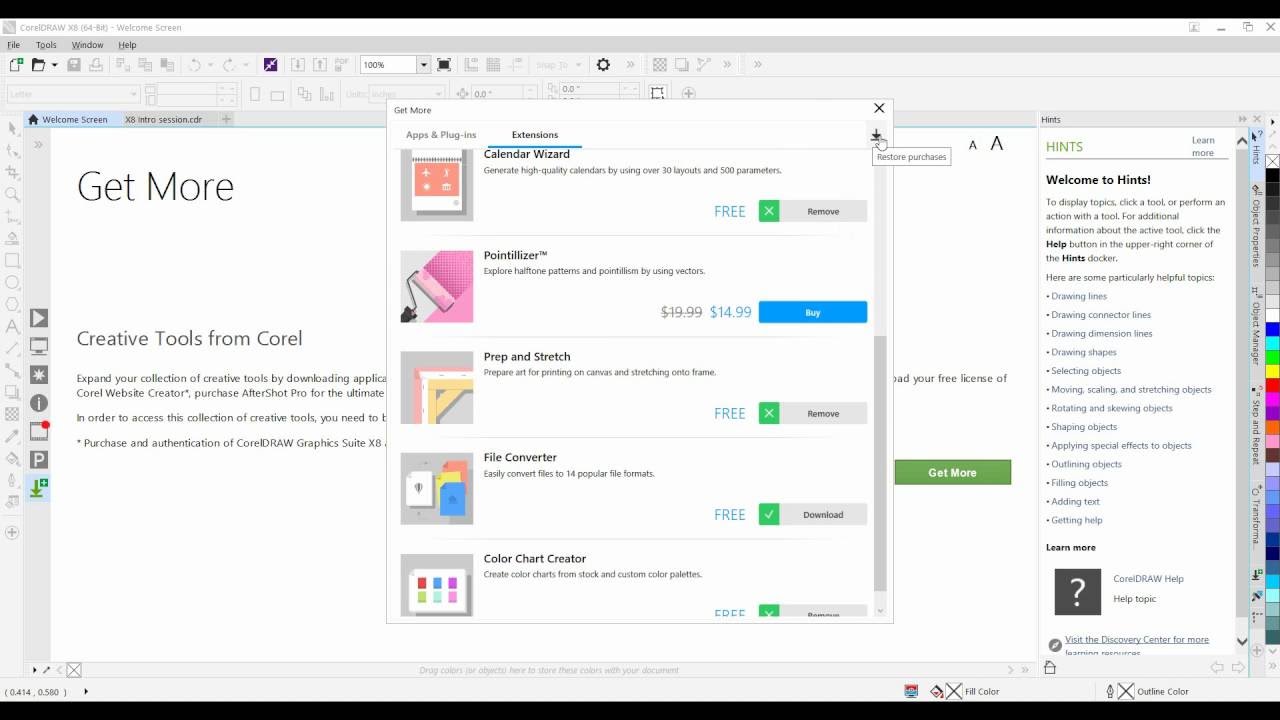Open the Tools menu
The height and width of the screenshot is (720, 1280).
pyautogui.click(x=46, y=45)
